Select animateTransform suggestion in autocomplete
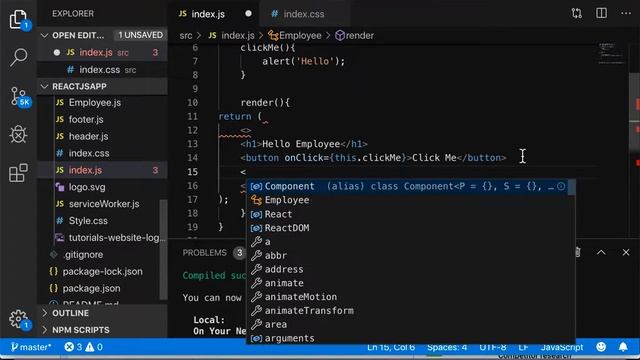Viewport: 640px width, 360px height. pos(410,311)
